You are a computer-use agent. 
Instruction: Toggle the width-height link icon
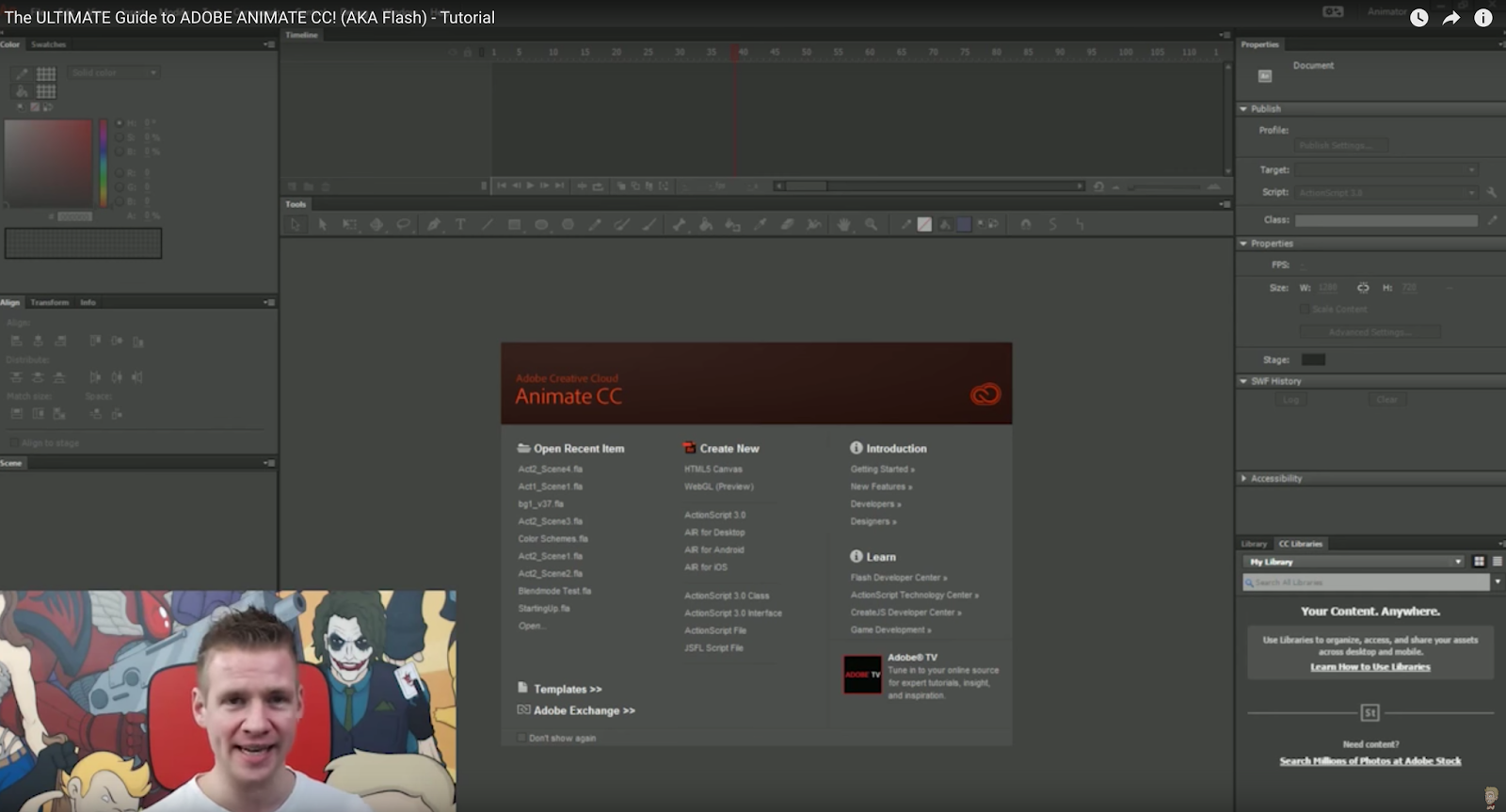pos(1363,288)
